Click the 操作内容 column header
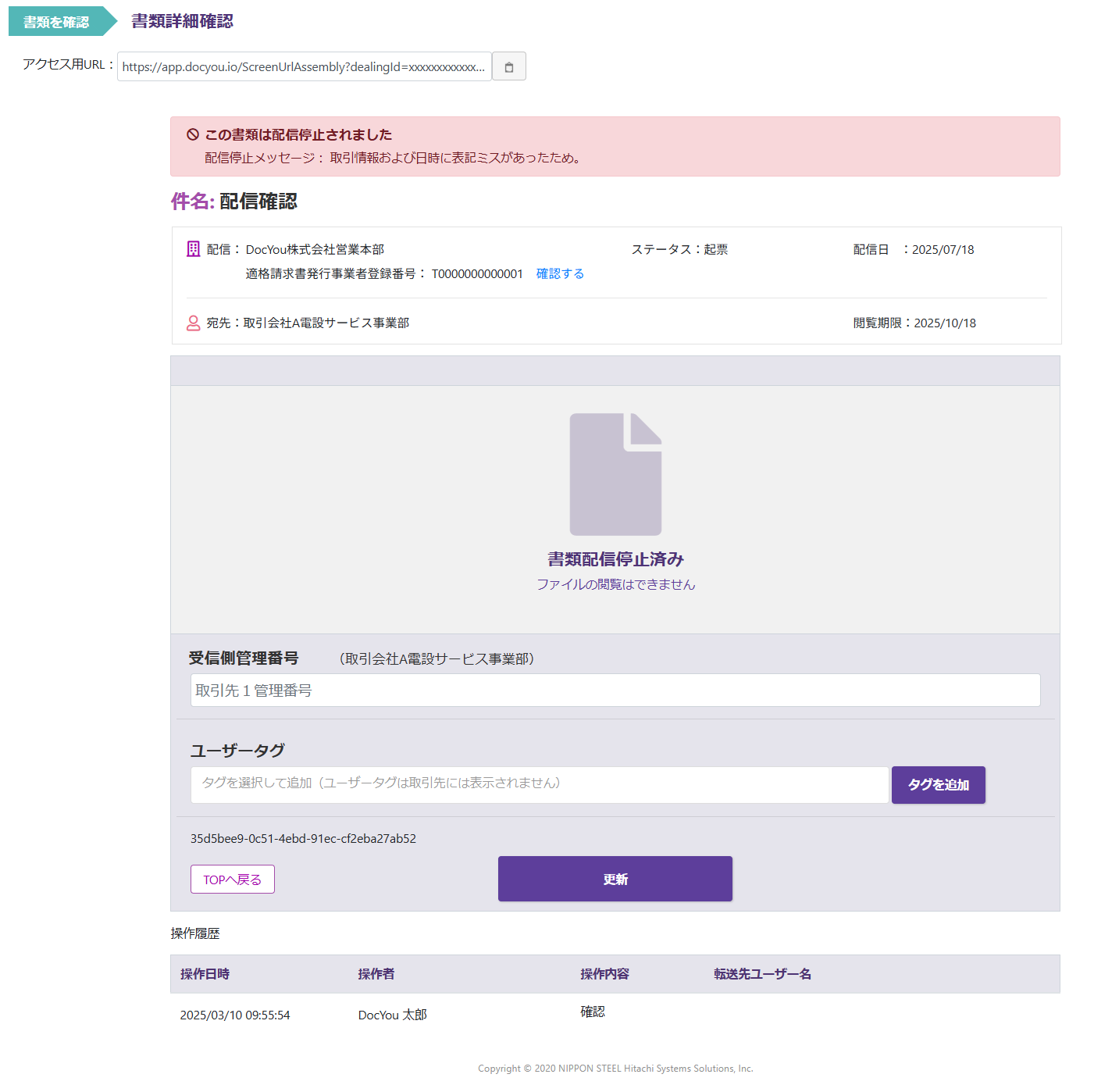Image resolution: width=1119 pixels, height=1092 pixels. (x=604, y=974)
